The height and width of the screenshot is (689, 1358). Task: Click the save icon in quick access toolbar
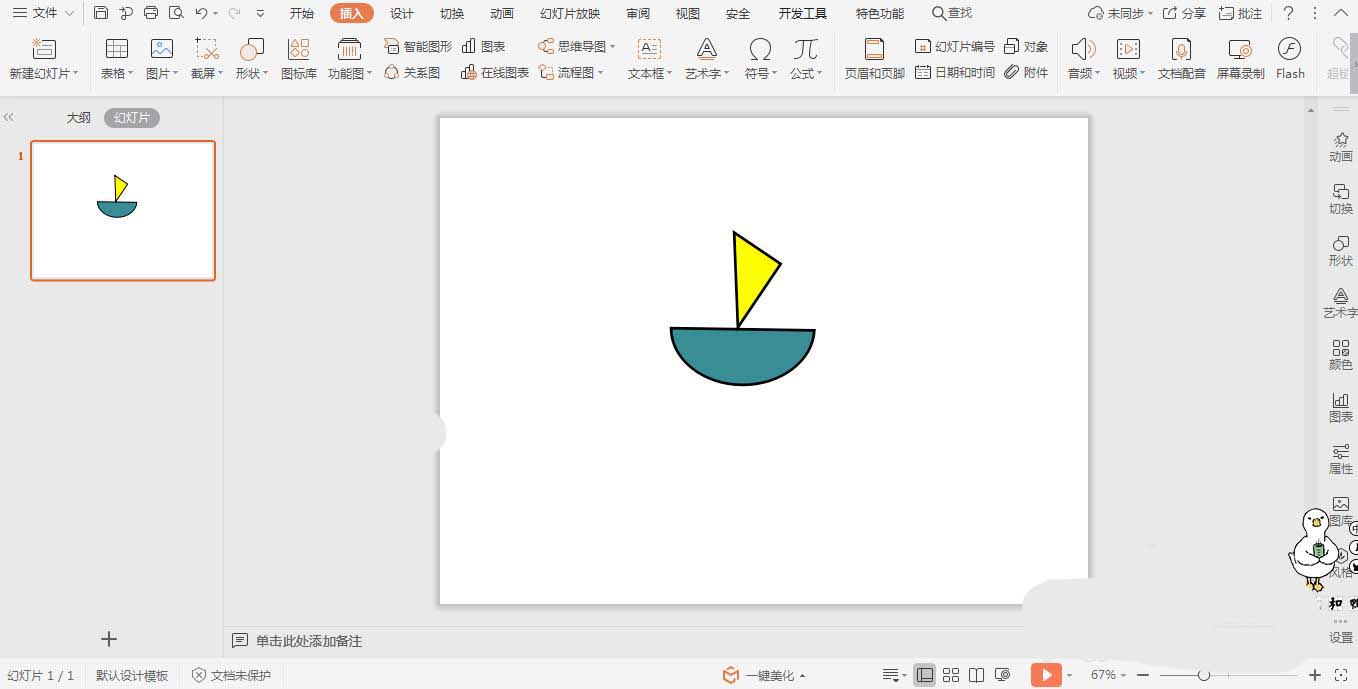point(101,13)
